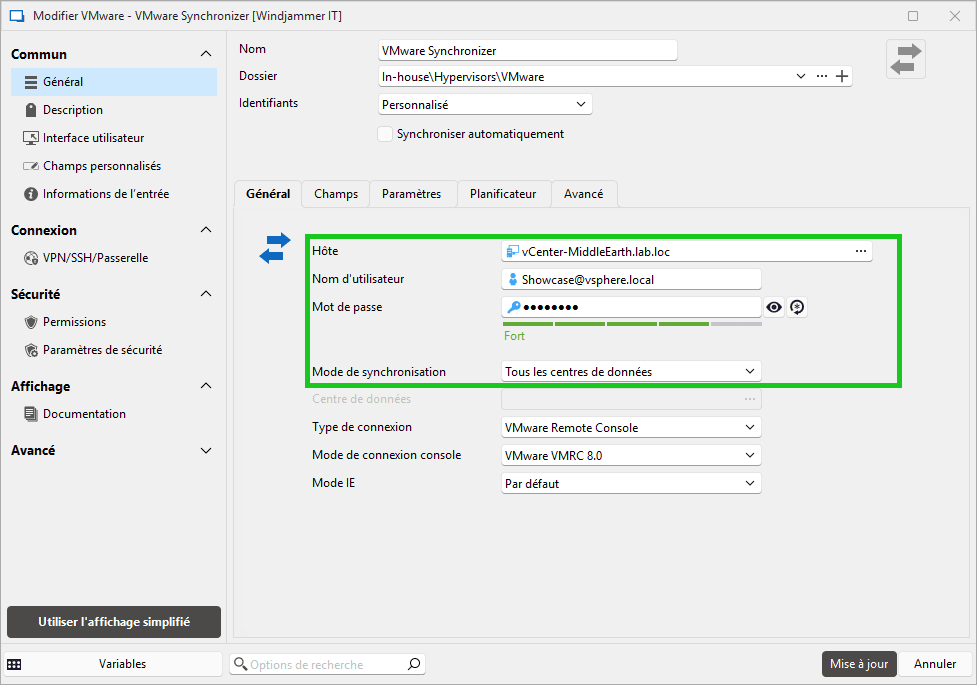Reveal password with the eye icon
The height and width of the screenshot is (685, 977).
774,307
